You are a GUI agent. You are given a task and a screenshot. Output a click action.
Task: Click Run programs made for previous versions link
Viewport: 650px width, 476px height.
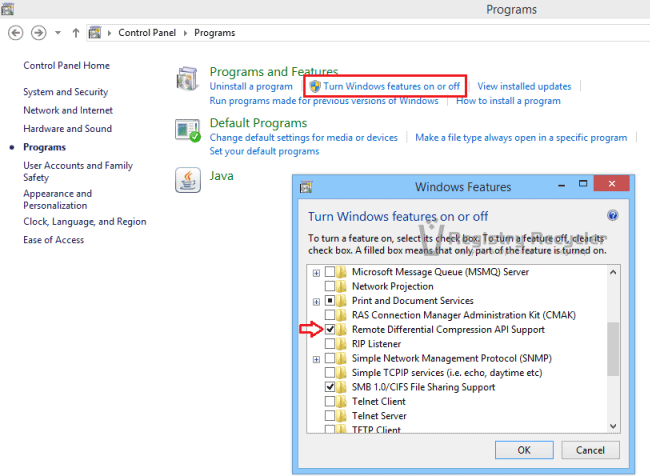324,101
